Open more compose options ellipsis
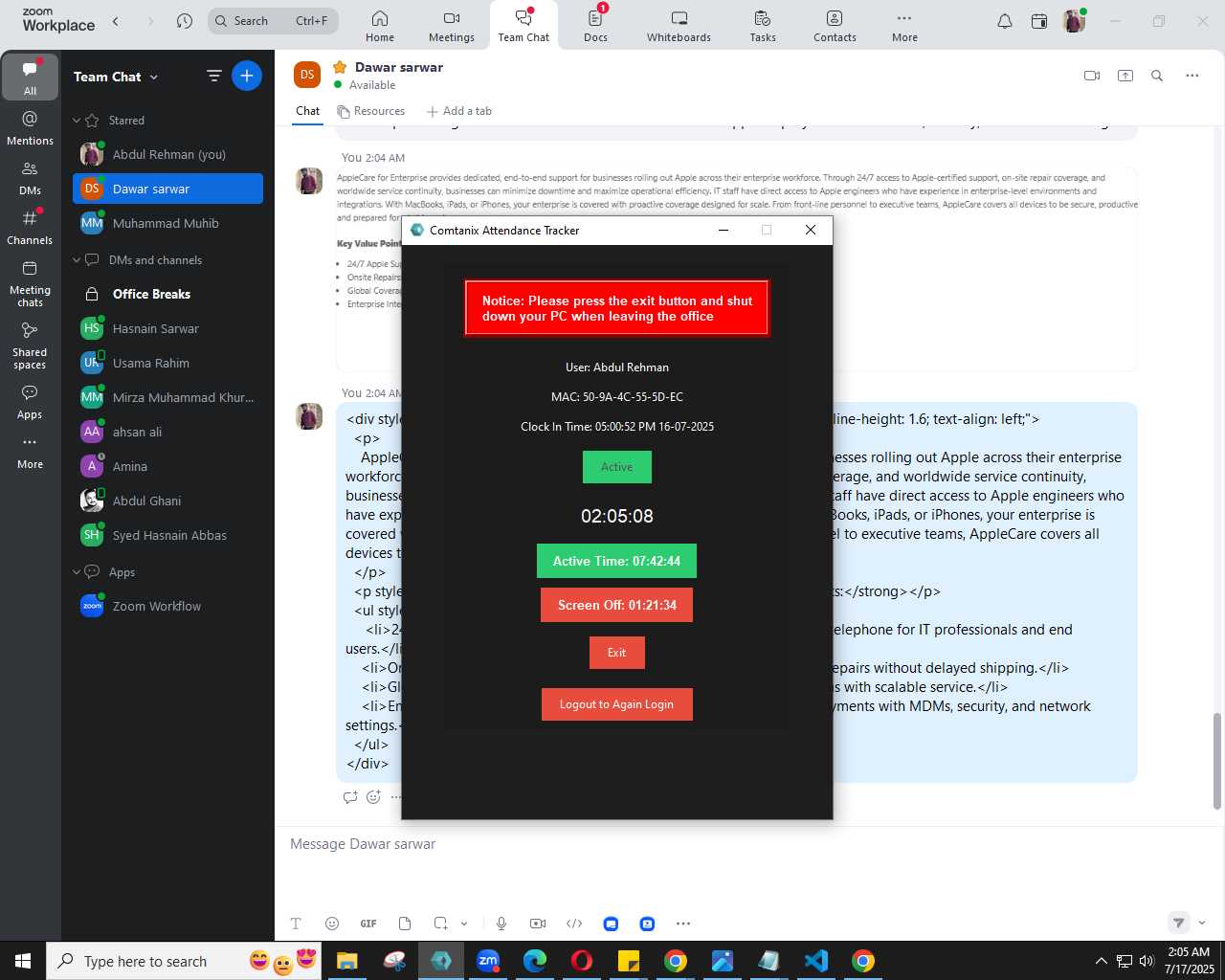This screenshot has width=1225, height=980. pyautogui.click(x=683, y=924)
